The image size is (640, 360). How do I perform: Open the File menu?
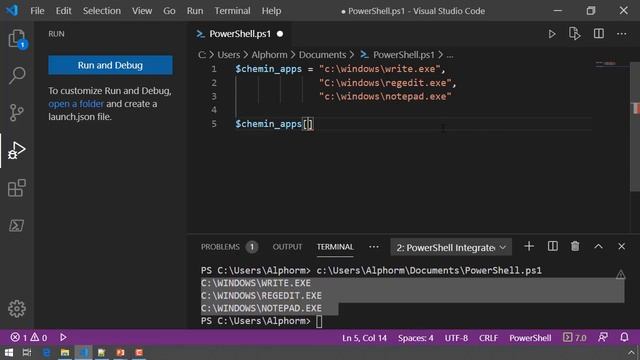point(37,11)
